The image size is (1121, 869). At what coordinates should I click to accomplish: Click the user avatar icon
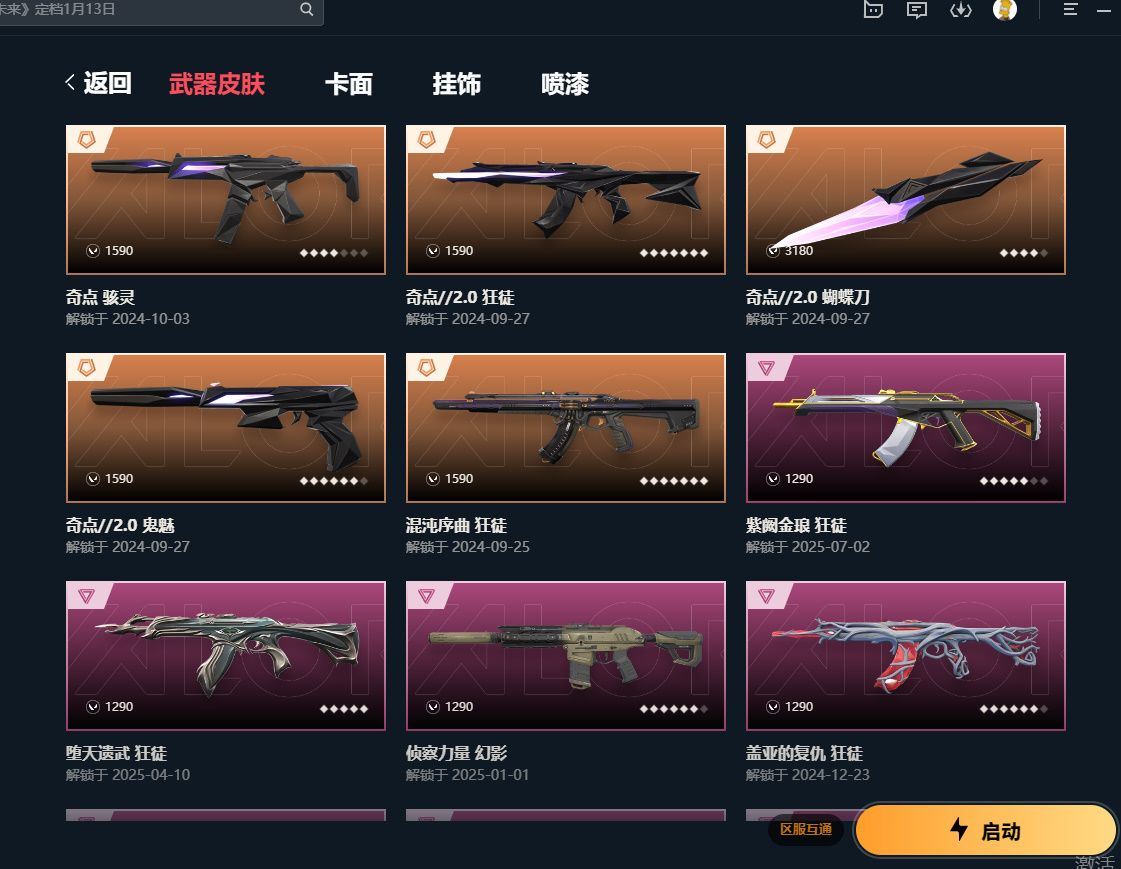click(x=1004, y=9)
